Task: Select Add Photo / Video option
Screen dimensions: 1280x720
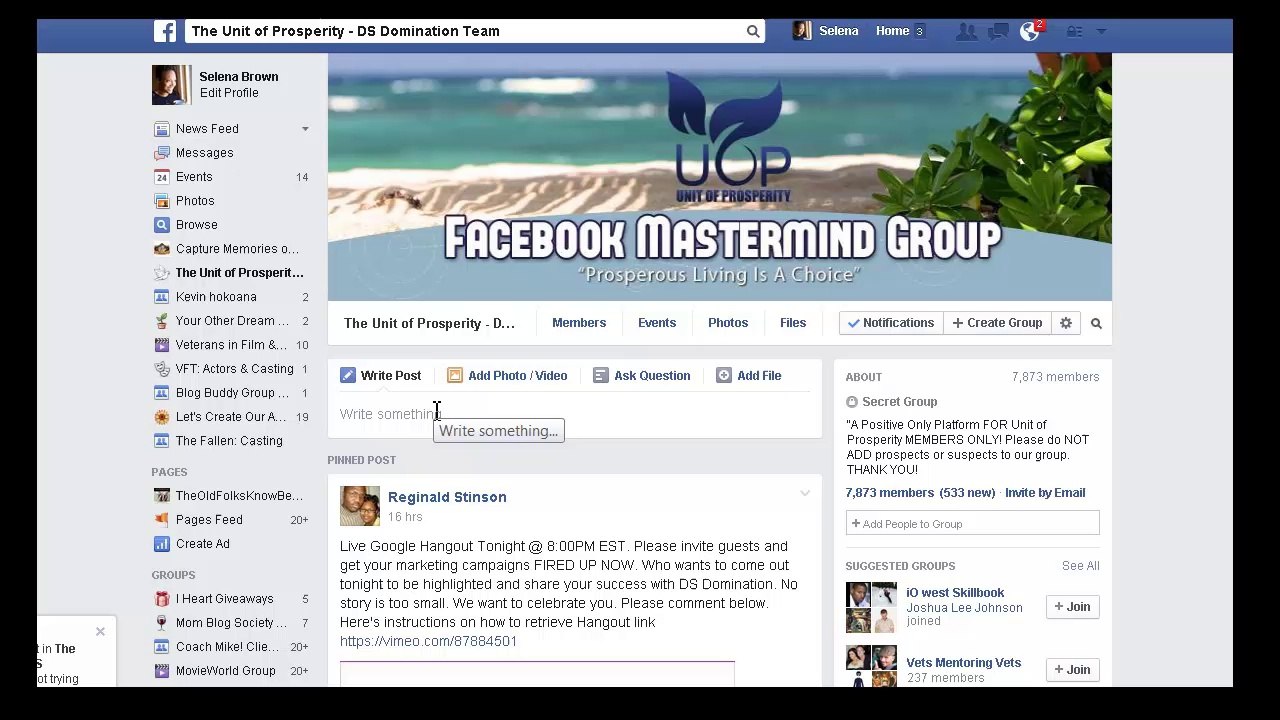Action: (x=507, y=376)
